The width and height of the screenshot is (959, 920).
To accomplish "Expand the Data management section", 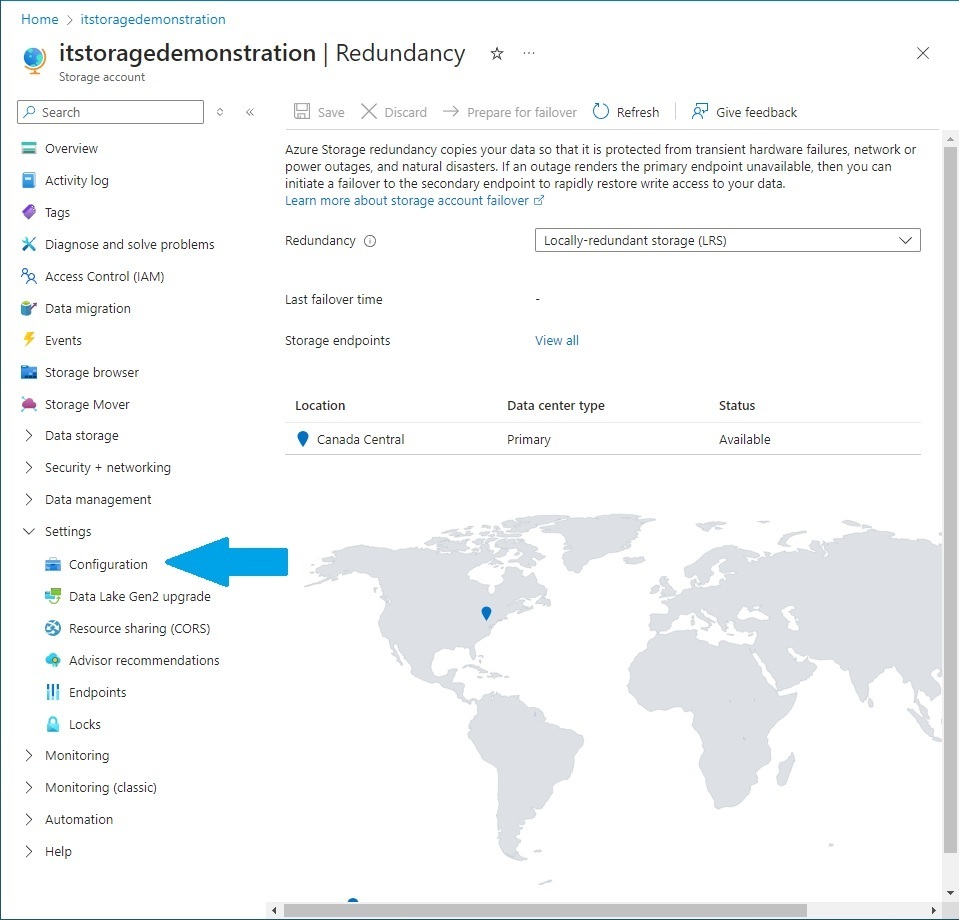I will (x=29, y=499).
